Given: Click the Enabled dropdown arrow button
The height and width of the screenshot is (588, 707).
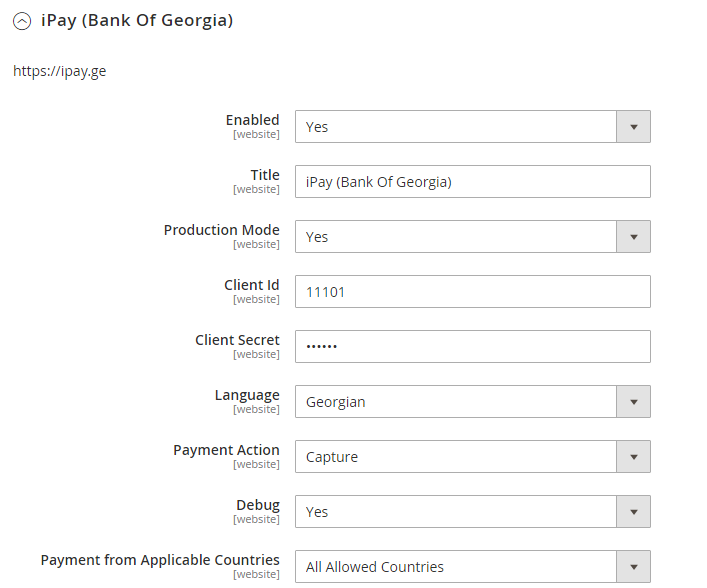Looking at the screenshot, I should coord(633,127).
